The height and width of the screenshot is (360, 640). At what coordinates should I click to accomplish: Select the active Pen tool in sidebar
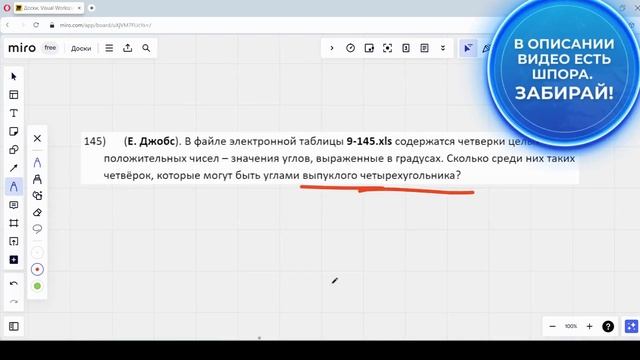pos(13,187)
